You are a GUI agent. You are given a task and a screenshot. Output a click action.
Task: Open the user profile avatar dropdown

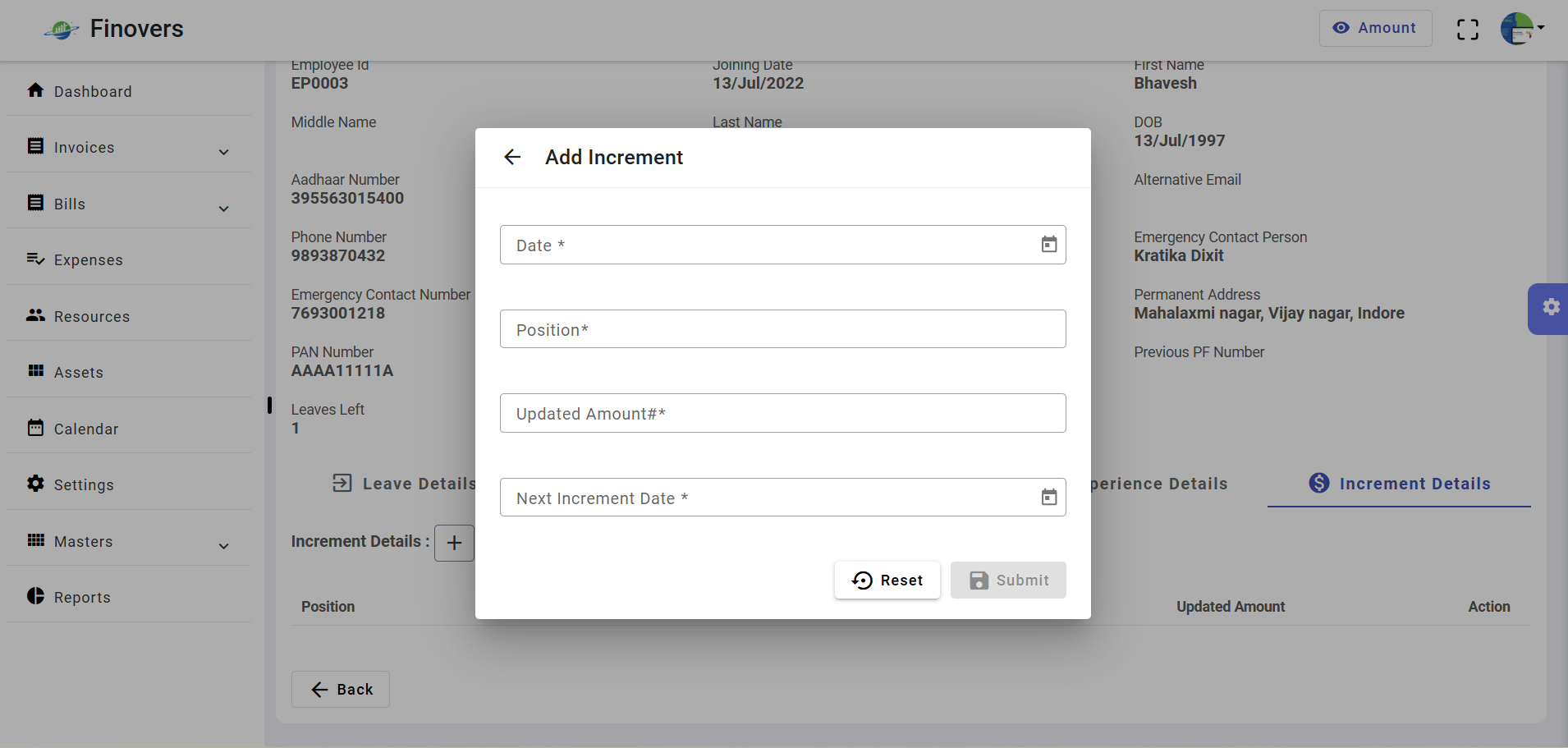tap(1521, 29)
